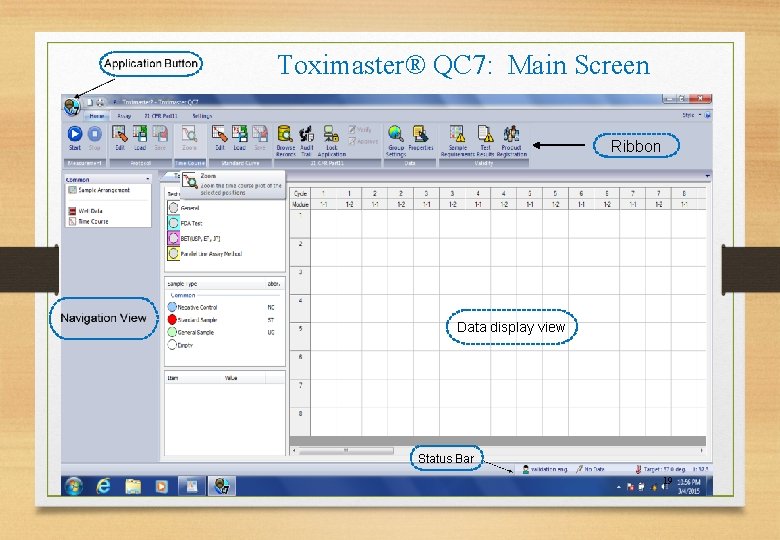
Task: Load a protocol in the Protocol group
Action: coord(140,138)
